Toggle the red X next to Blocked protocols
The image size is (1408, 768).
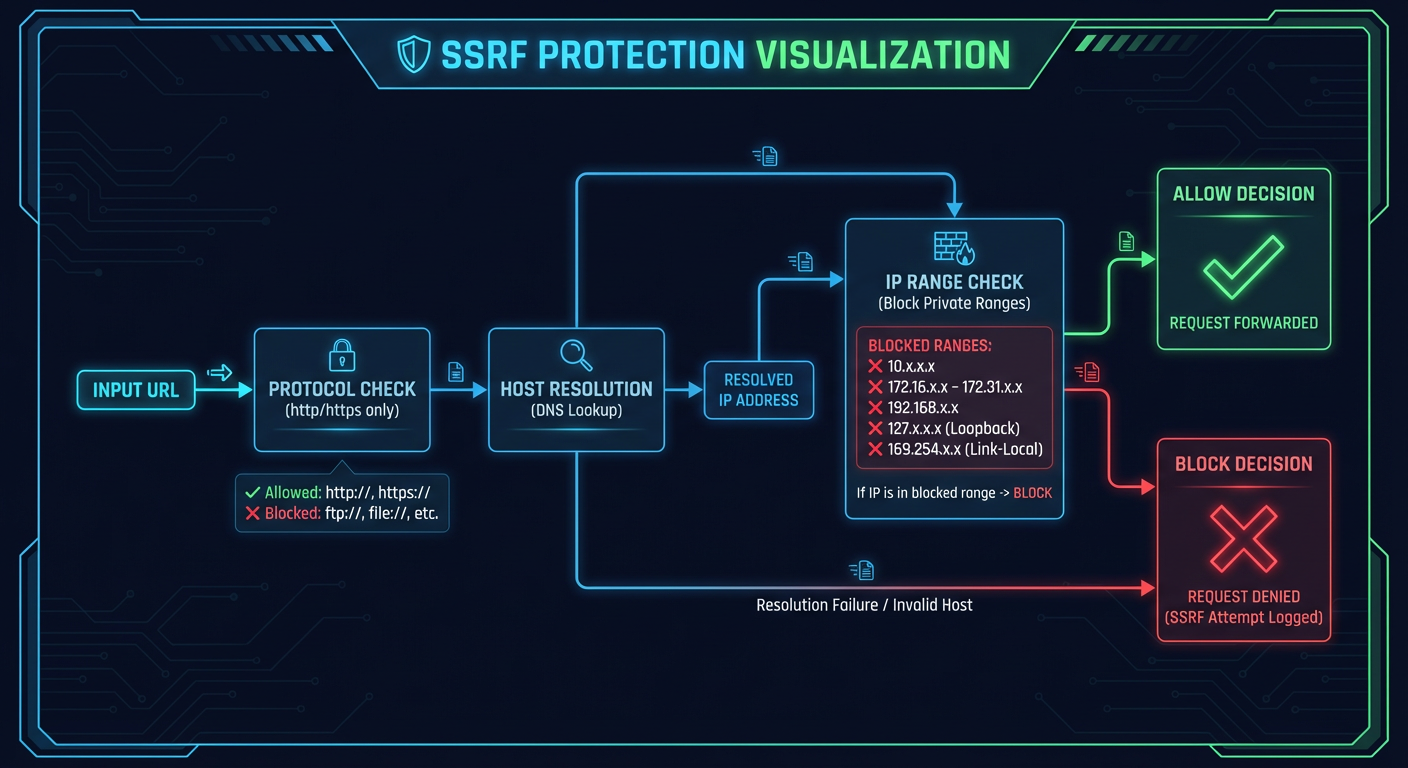pyautogui.click(x=251, y=515)
